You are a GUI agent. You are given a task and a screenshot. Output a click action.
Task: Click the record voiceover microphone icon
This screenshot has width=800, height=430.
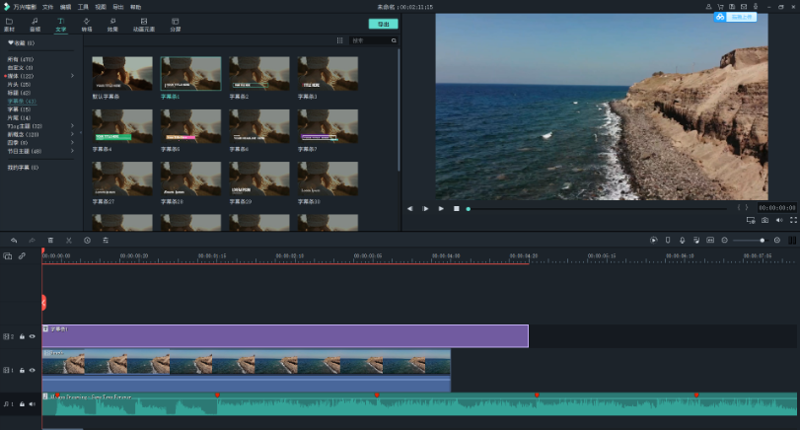(x=682, y=240)
